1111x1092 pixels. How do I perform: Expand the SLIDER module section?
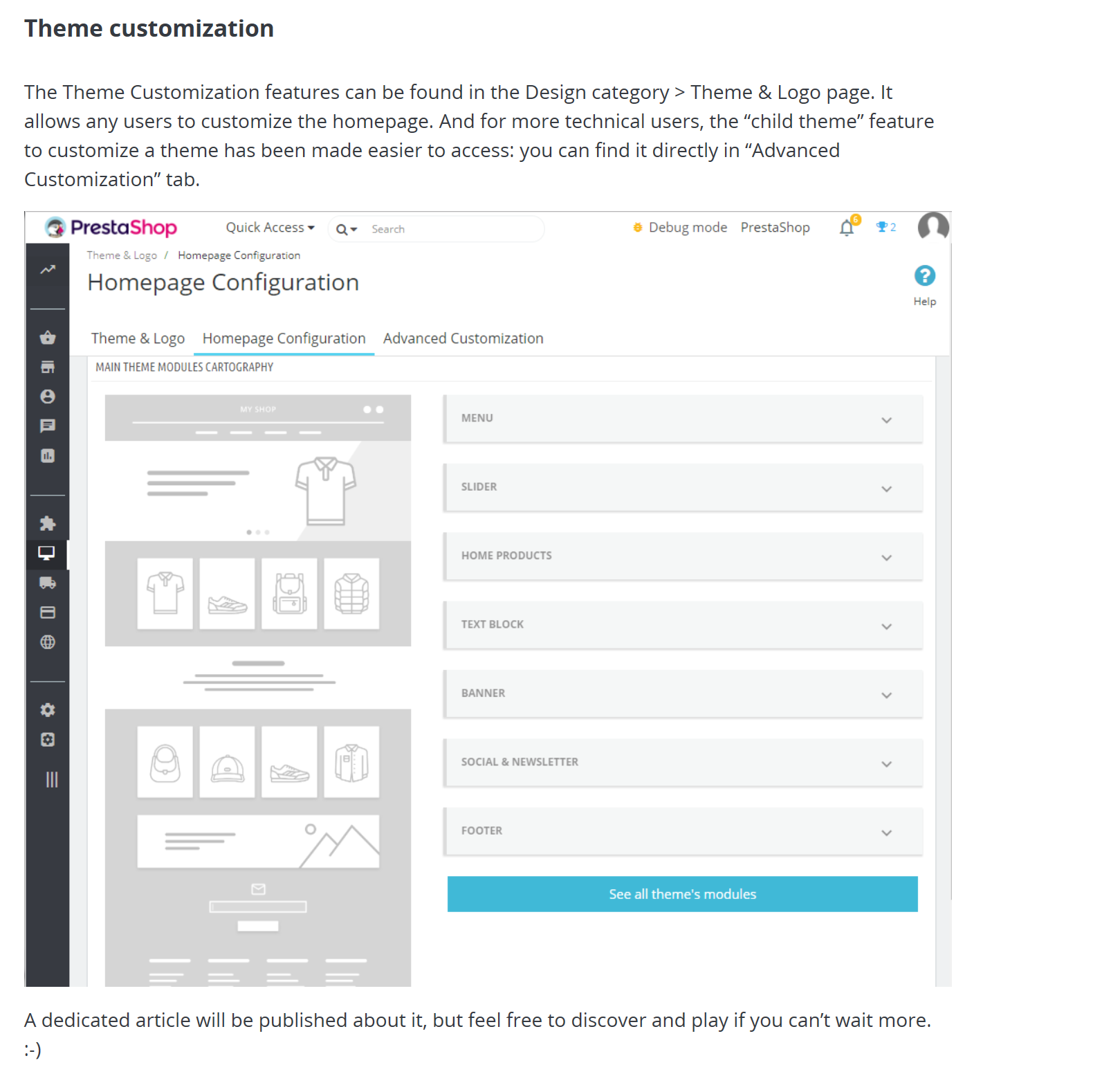pyautogui.click(x=683, y=487)
